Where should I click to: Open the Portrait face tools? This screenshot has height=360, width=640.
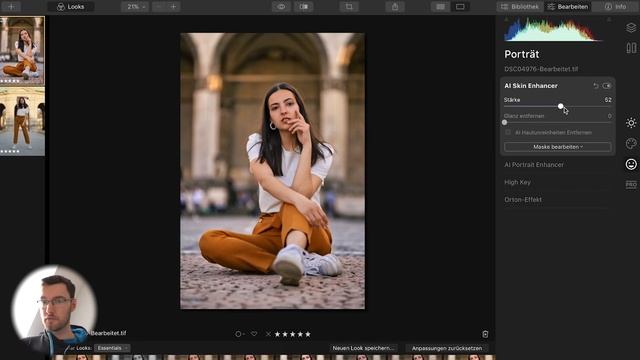point(631,164)
